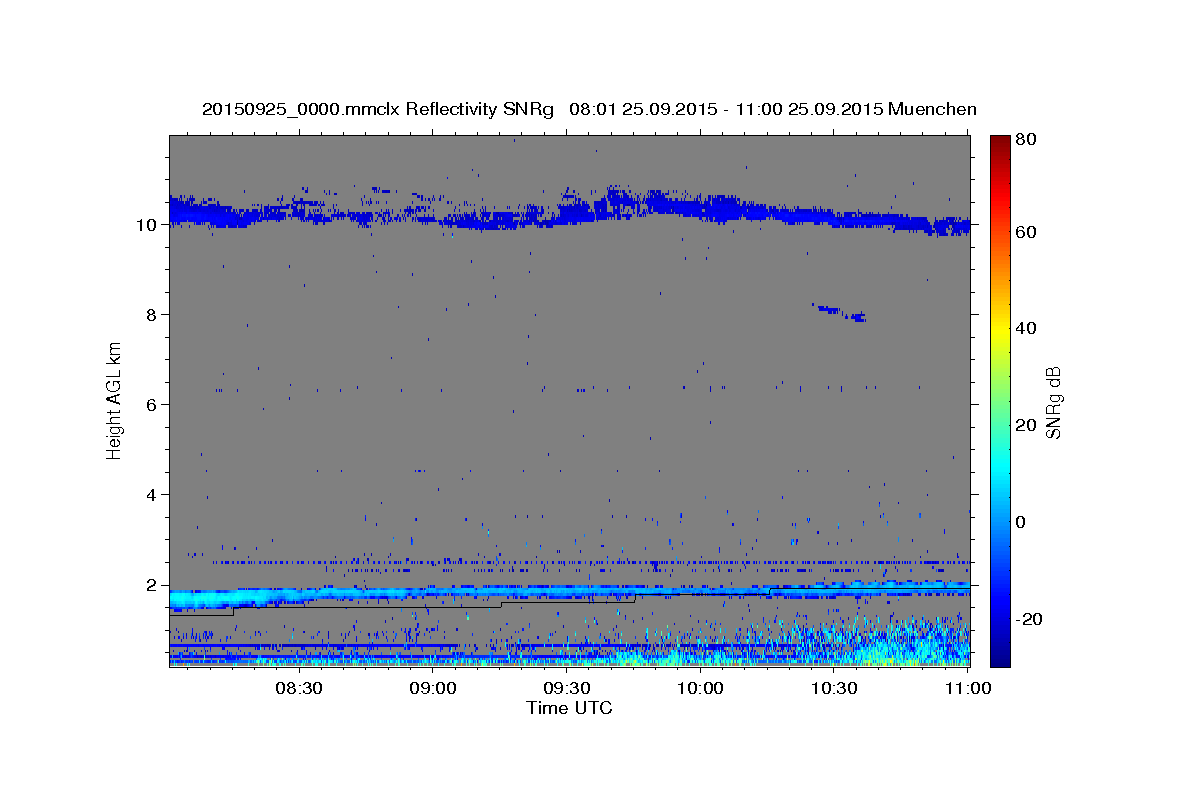Click the height axis label '10'

click(x=146, y=224)
